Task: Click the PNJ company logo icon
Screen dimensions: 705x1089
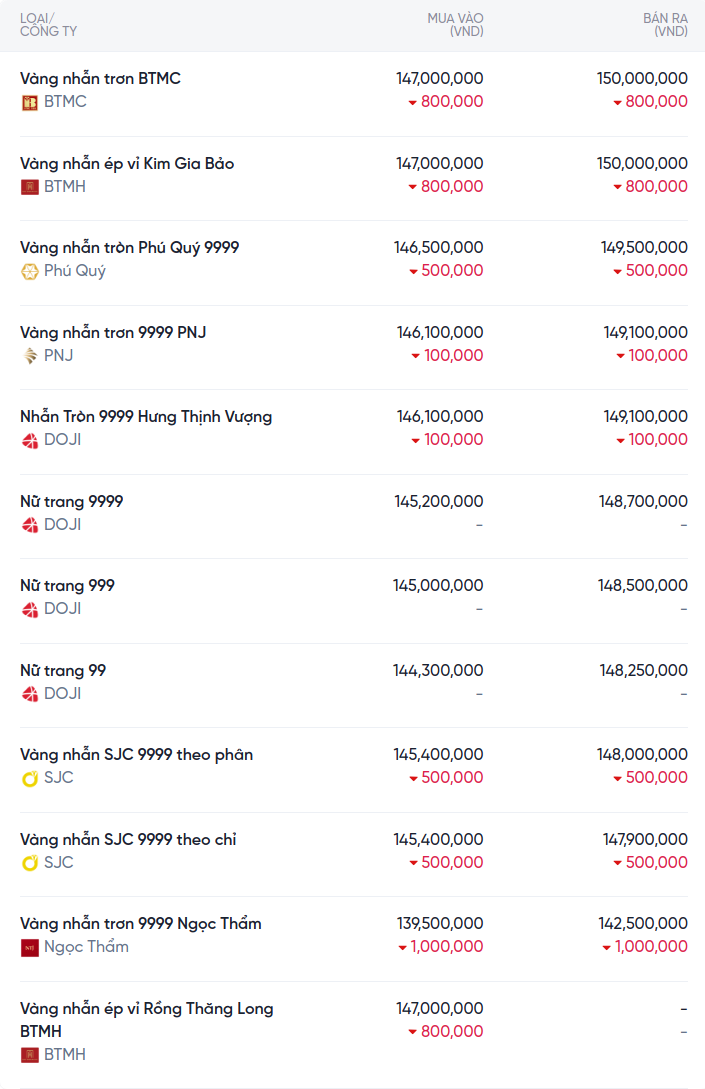Action: (30, 356)
